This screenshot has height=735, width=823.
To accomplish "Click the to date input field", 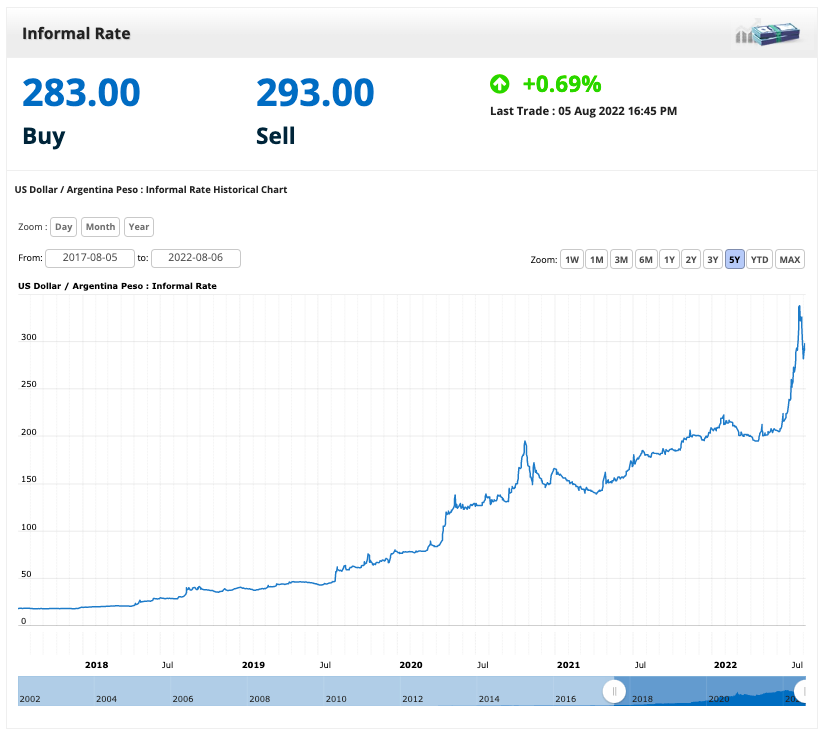I will 196,258.
